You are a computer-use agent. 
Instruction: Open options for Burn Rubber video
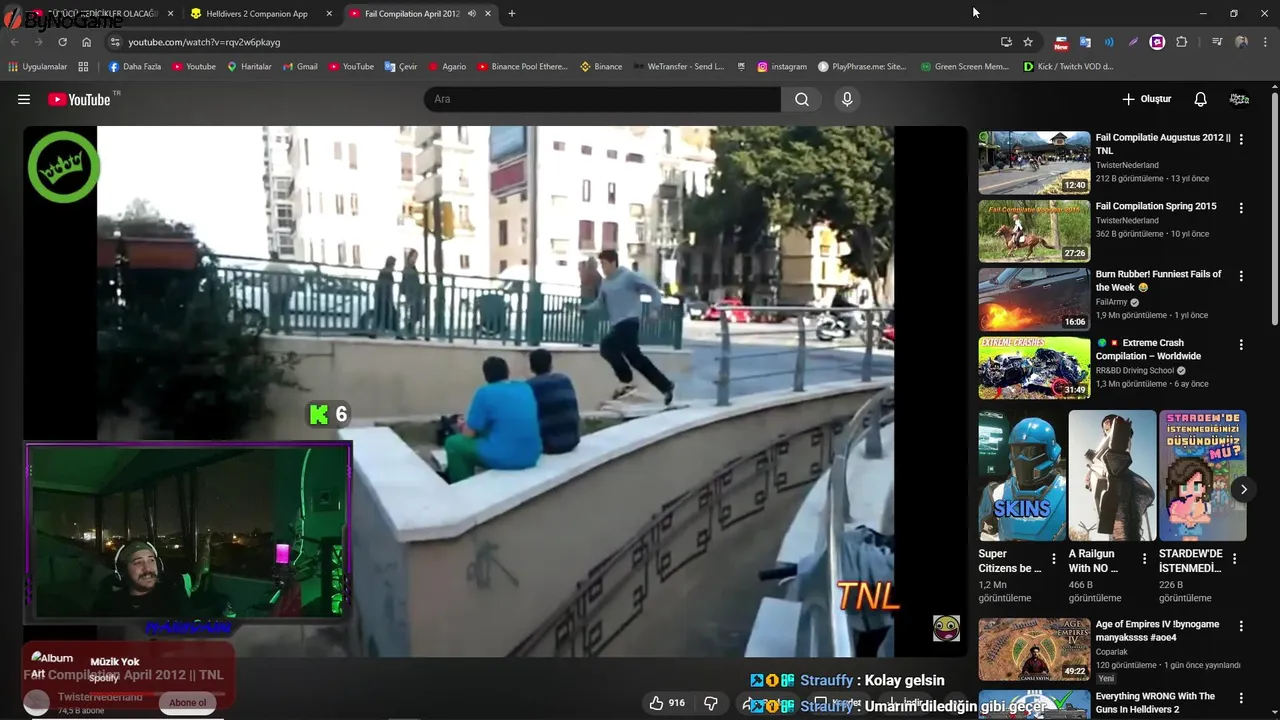(x=1241, y=276)
